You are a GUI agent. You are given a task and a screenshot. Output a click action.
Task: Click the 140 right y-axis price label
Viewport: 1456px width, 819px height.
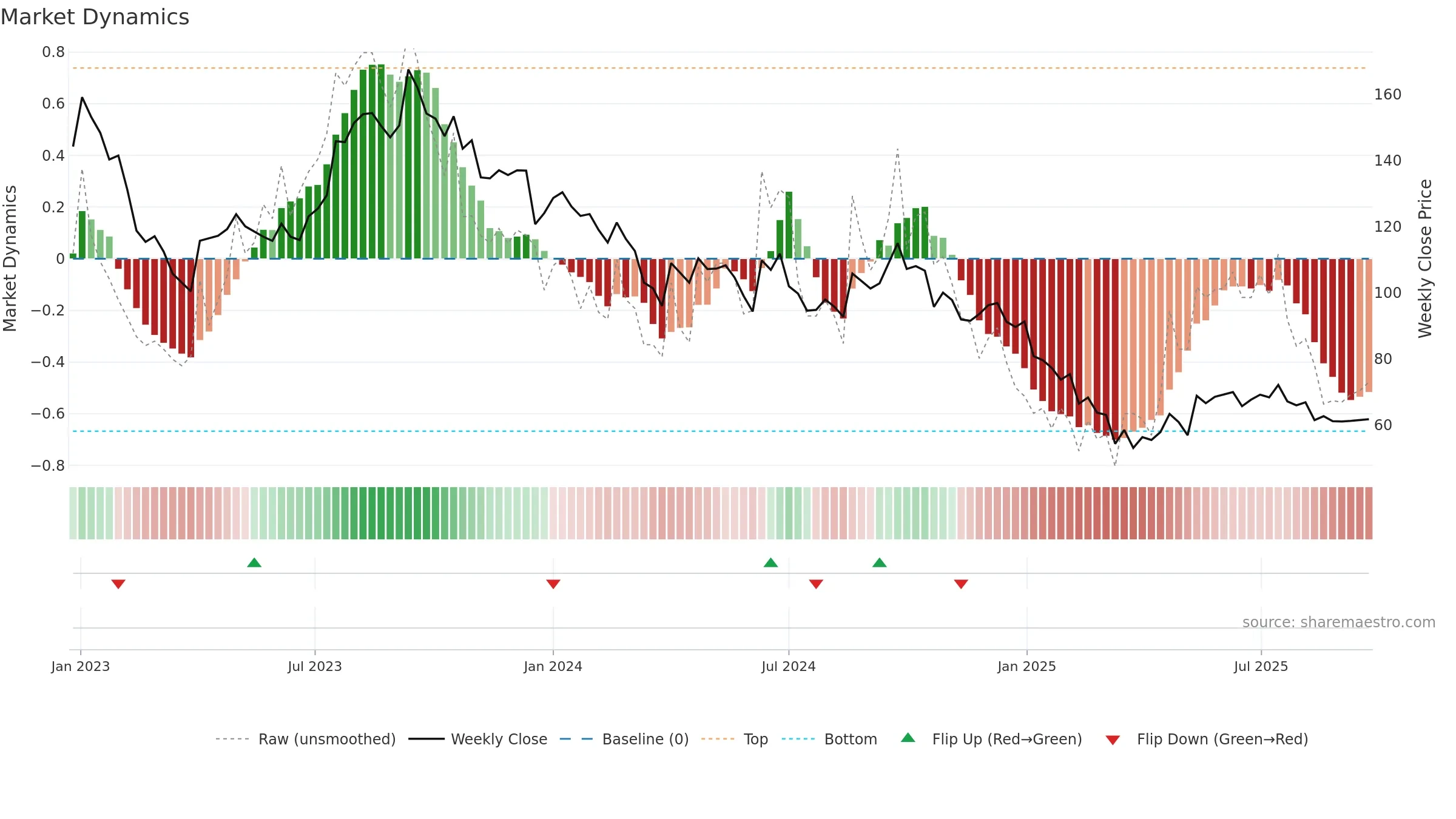(1388, 161)
